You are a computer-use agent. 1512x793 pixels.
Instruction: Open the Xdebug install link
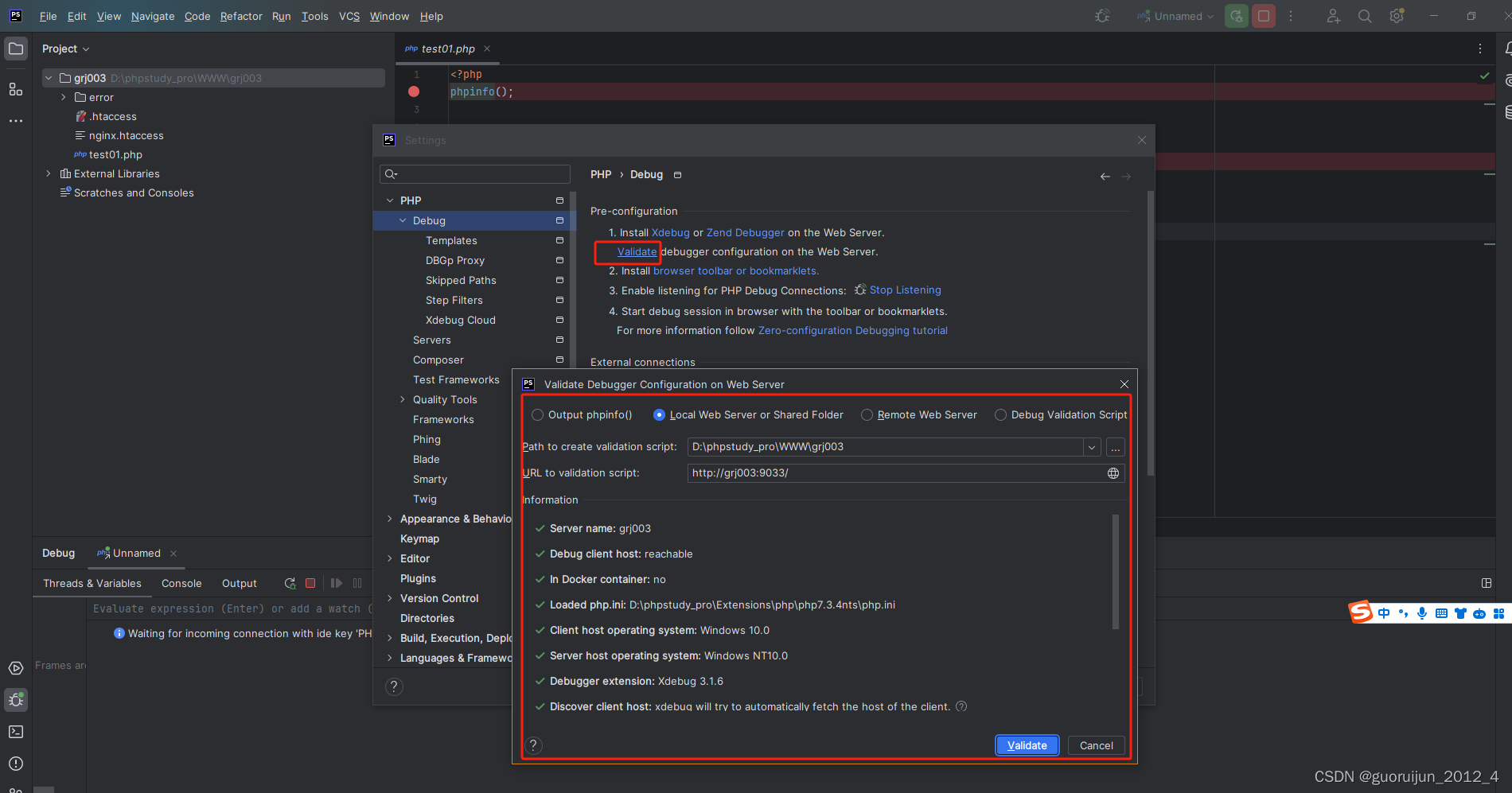pyautogui.click(x=671, y=232)
